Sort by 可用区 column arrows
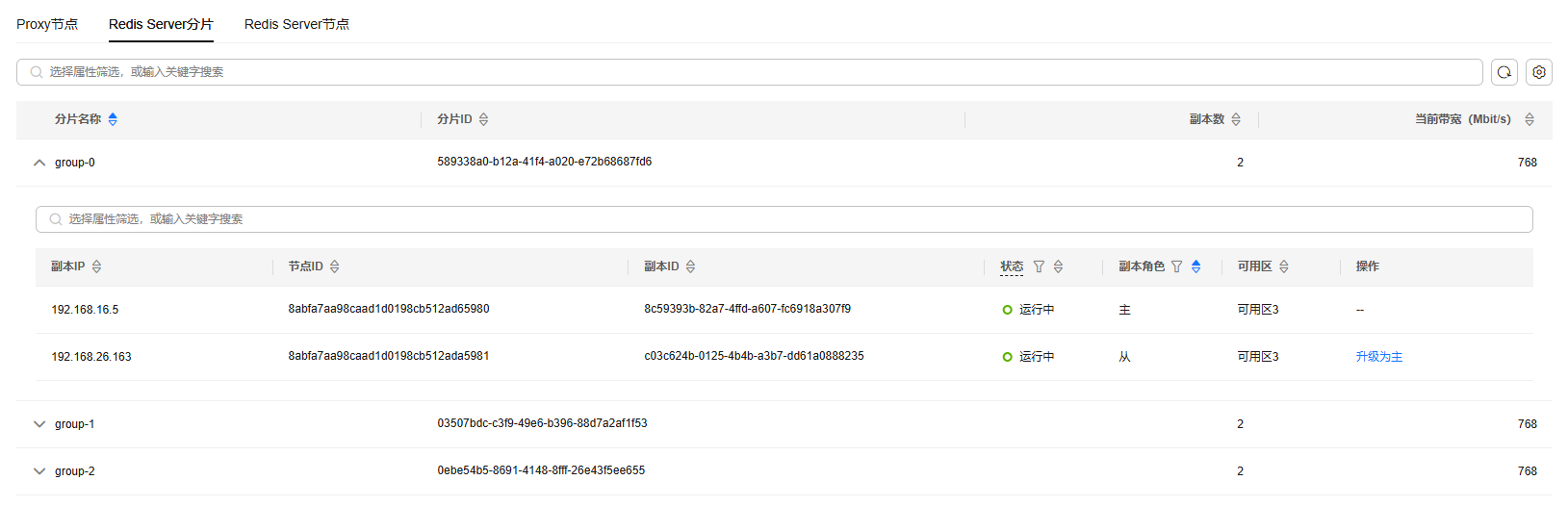 tap(1284, 266)
